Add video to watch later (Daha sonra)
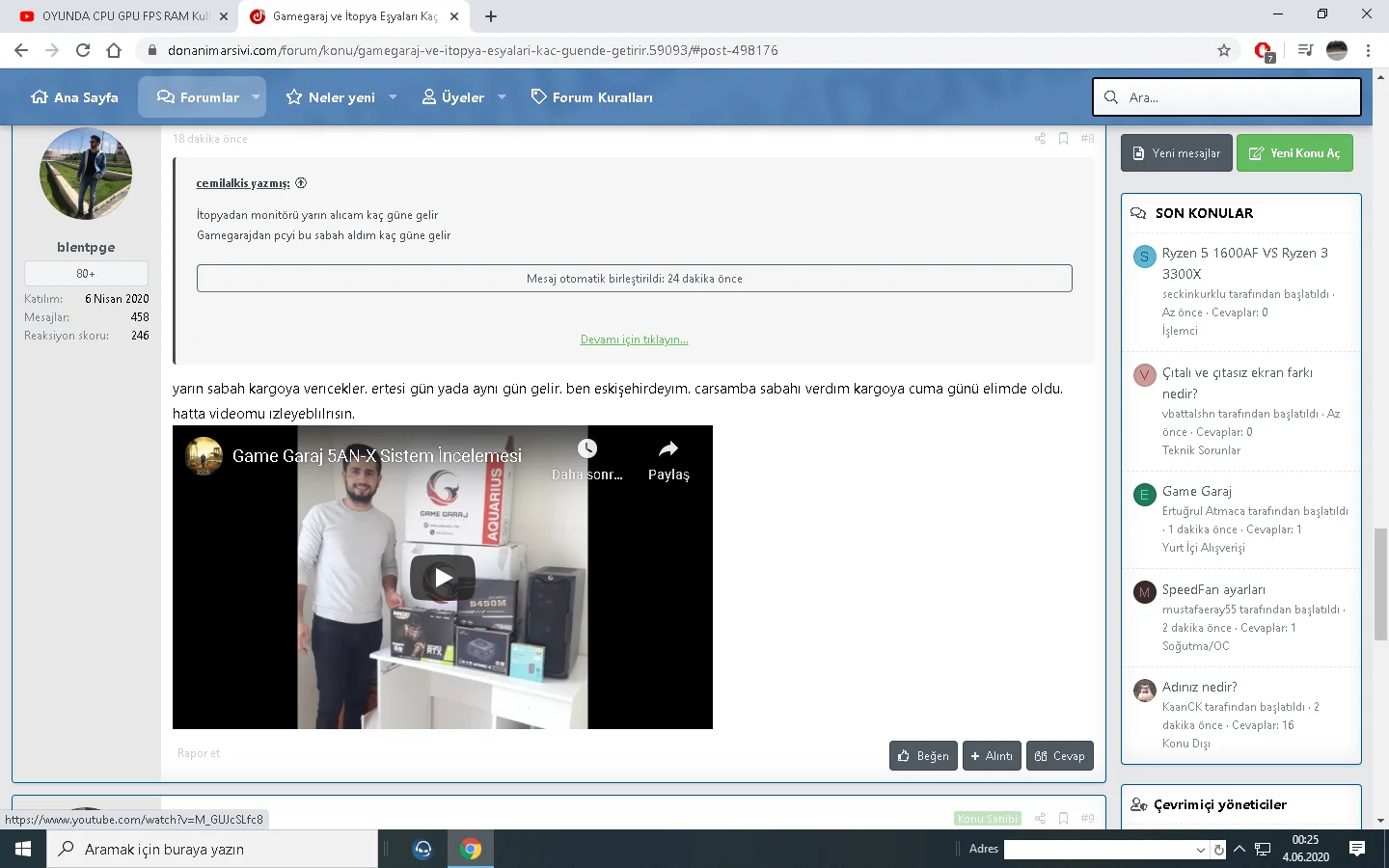Image resolution: width=1389 pixels, height=868 pixels. coord(587,459)
